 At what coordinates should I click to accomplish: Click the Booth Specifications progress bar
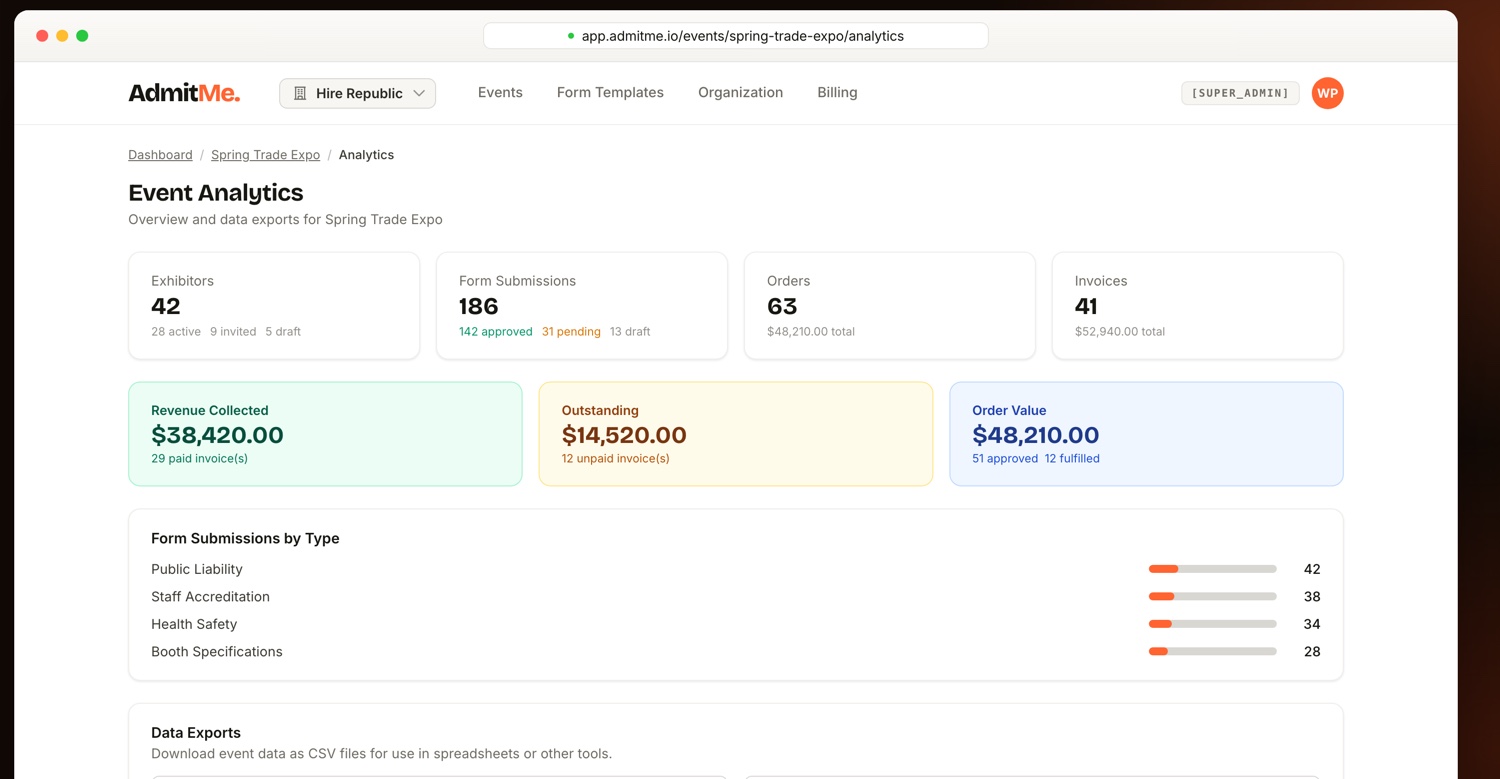(x=1212, y=652)
